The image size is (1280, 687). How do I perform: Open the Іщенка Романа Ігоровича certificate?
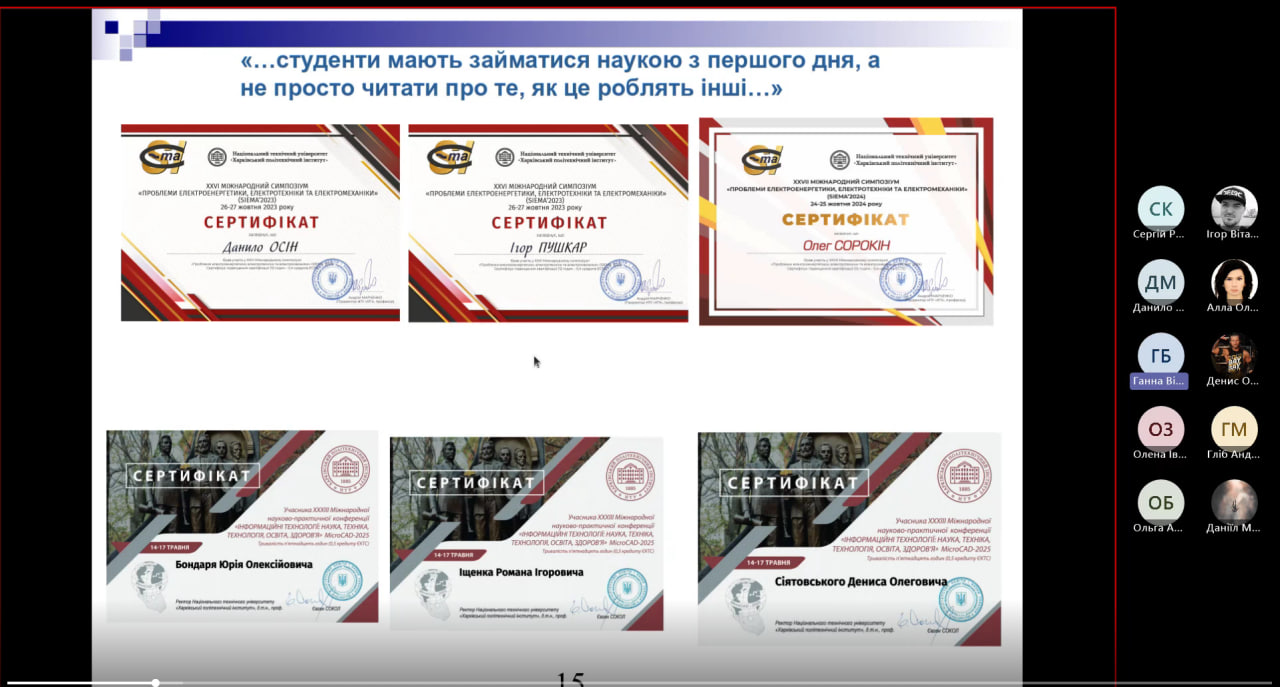coord(526,533)
